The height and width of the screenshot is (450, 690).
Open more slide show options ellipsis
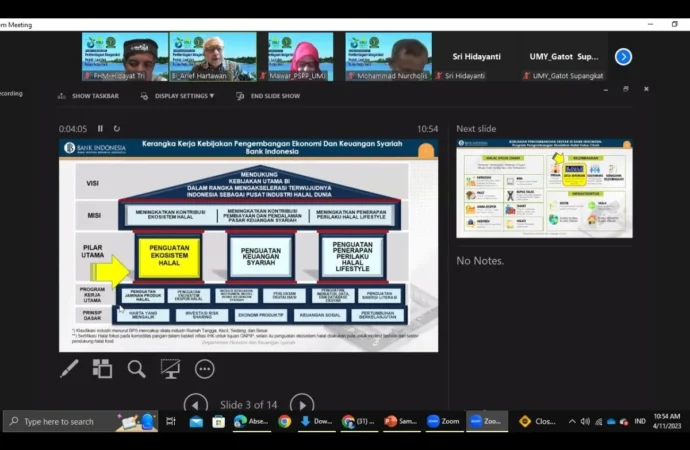204,369
